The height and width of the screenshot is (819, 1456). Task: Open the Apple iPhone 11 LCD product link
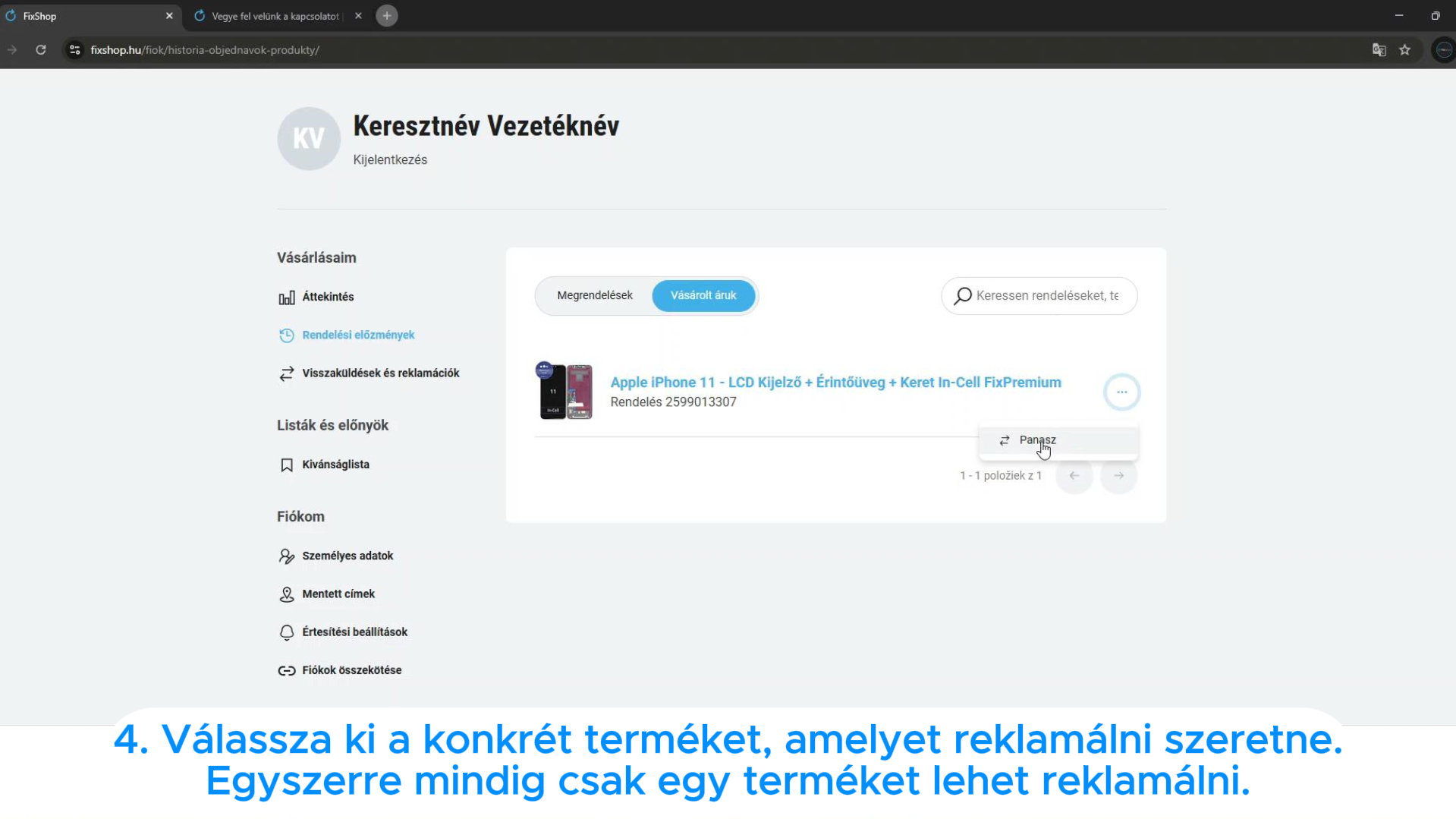coord(835,383)
